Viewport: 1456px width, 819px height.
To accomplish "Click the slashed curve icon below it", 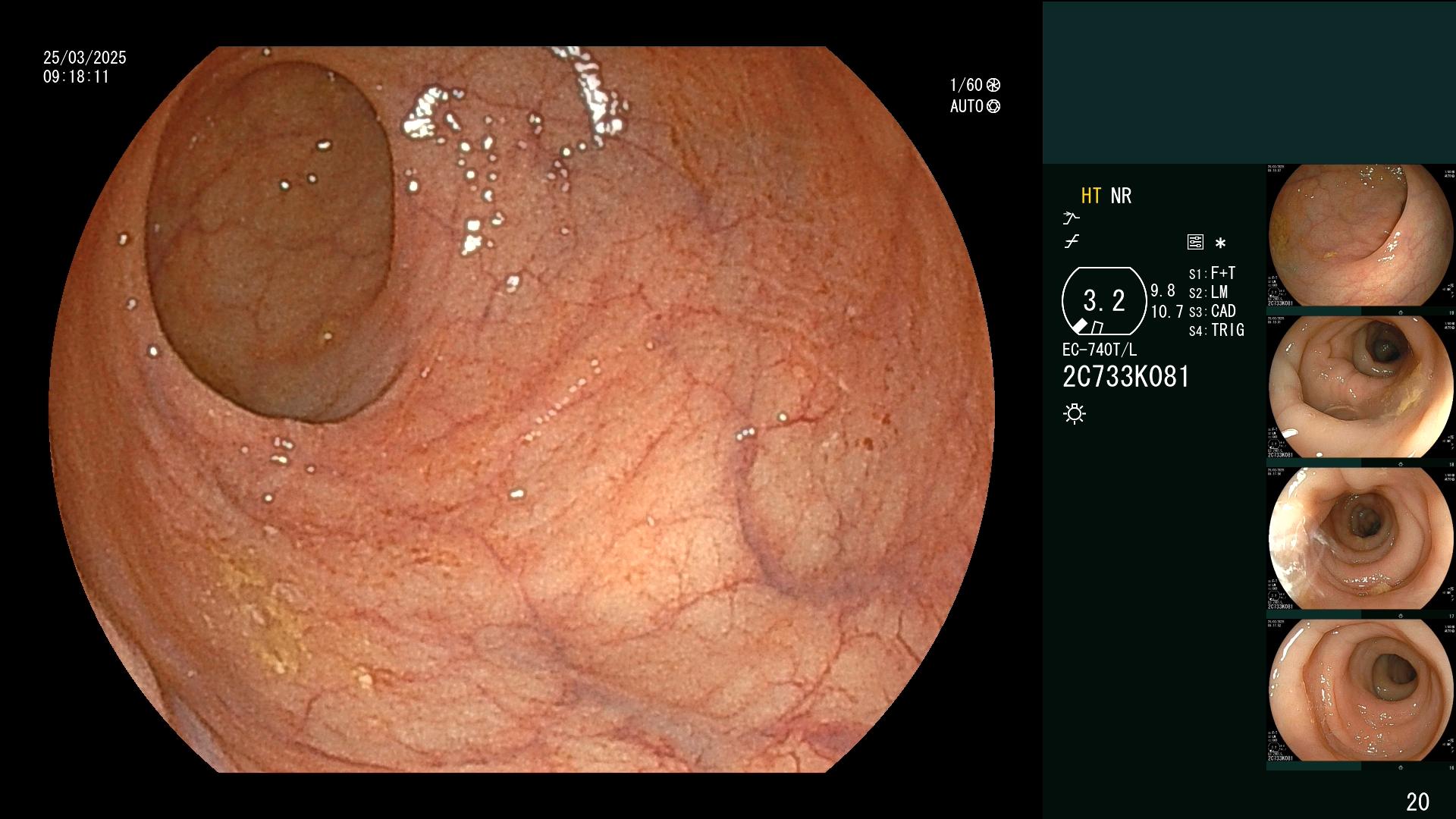I will (x=1071, y=242).
